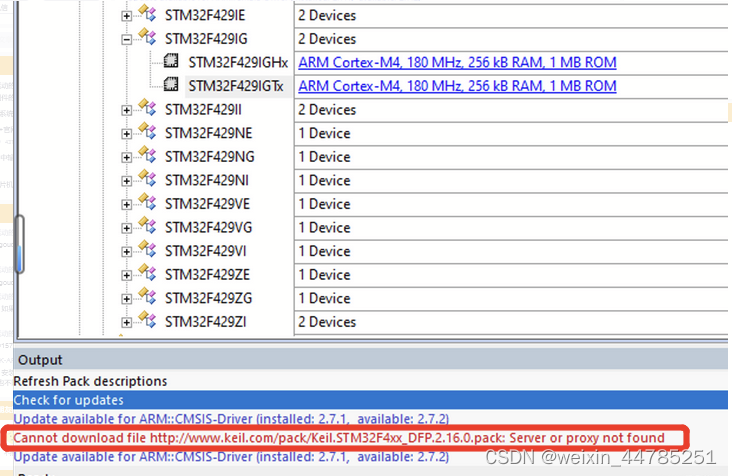Select highlighted "Check for updates" output line

pyautogui.click(x=371, y=400)
